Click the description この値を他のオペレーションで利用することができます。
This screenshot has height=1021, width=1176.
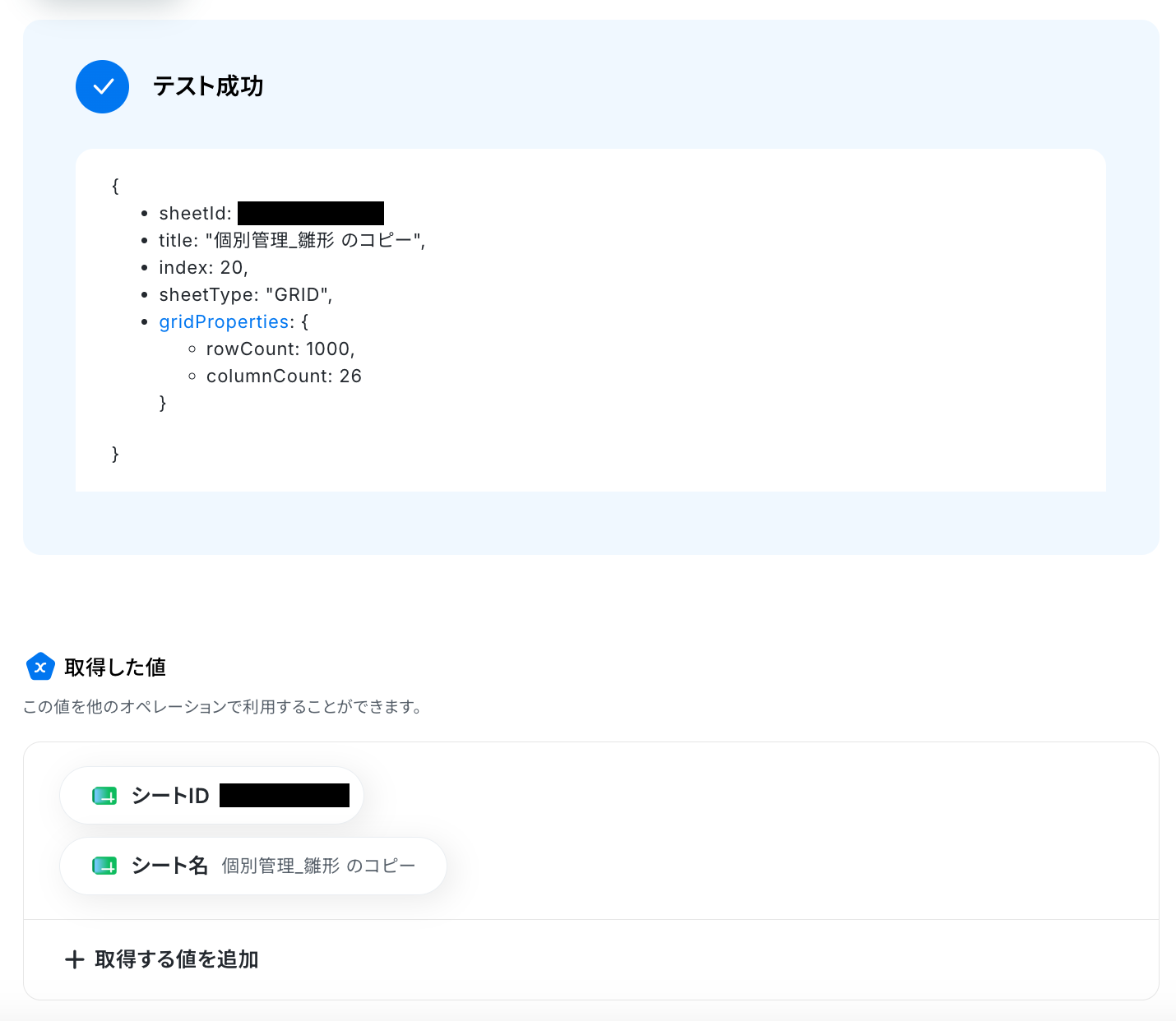pyautogui.click(x=223, y=707)
